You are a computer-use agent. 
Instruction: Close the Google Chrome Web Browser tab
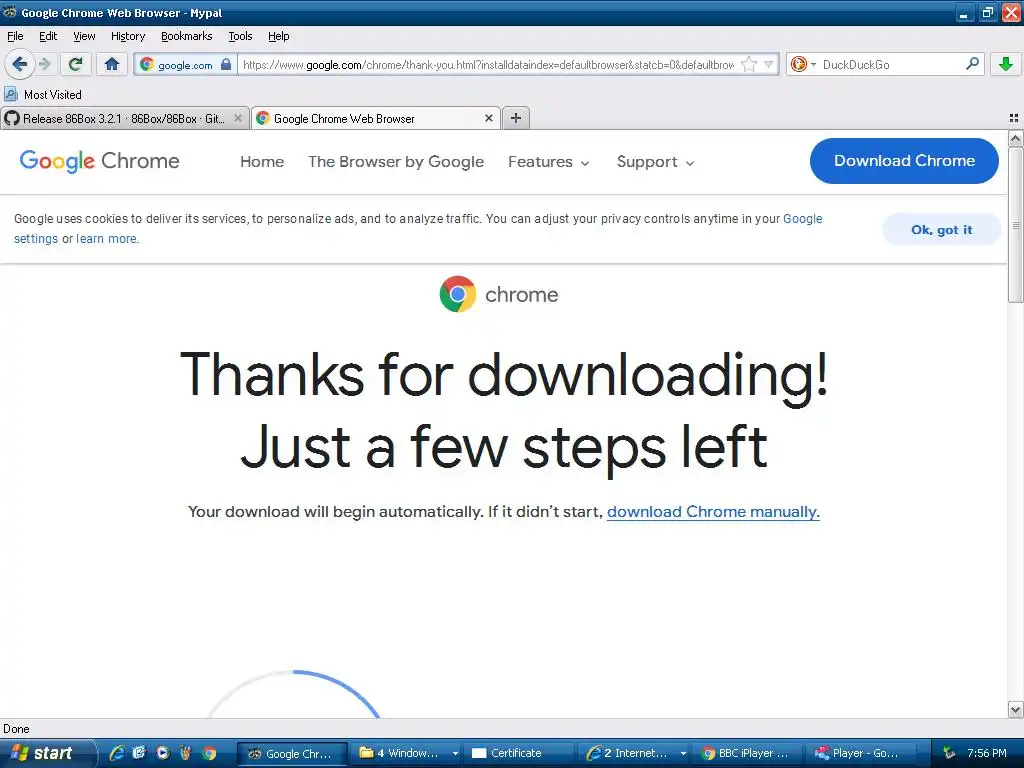click(488, 118)
